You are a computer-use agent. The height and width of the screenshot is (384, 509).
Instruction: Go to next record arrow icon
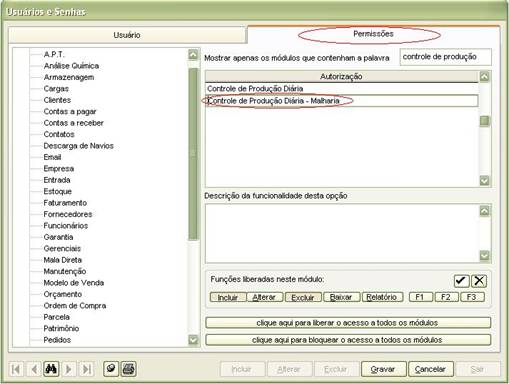pos(69,369)
